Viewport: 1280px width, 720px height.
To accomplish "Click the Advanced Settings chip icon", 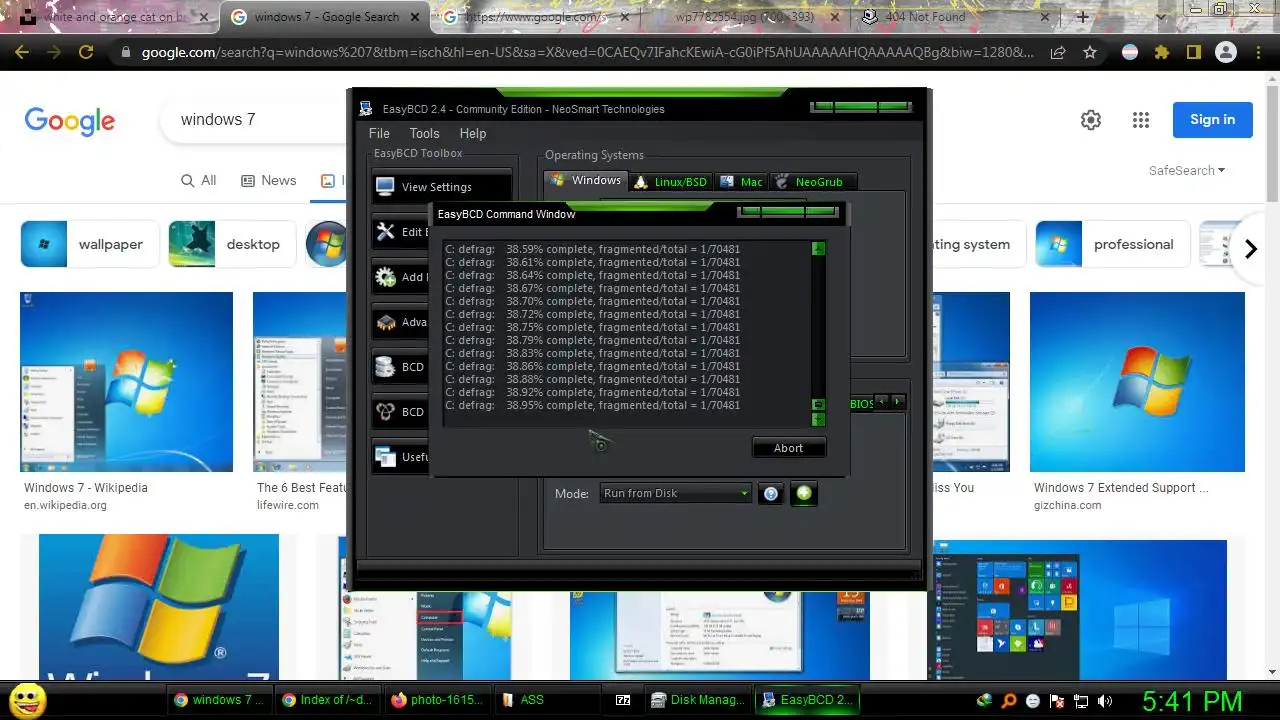I will pyautogui.click(x=386, y=322).
